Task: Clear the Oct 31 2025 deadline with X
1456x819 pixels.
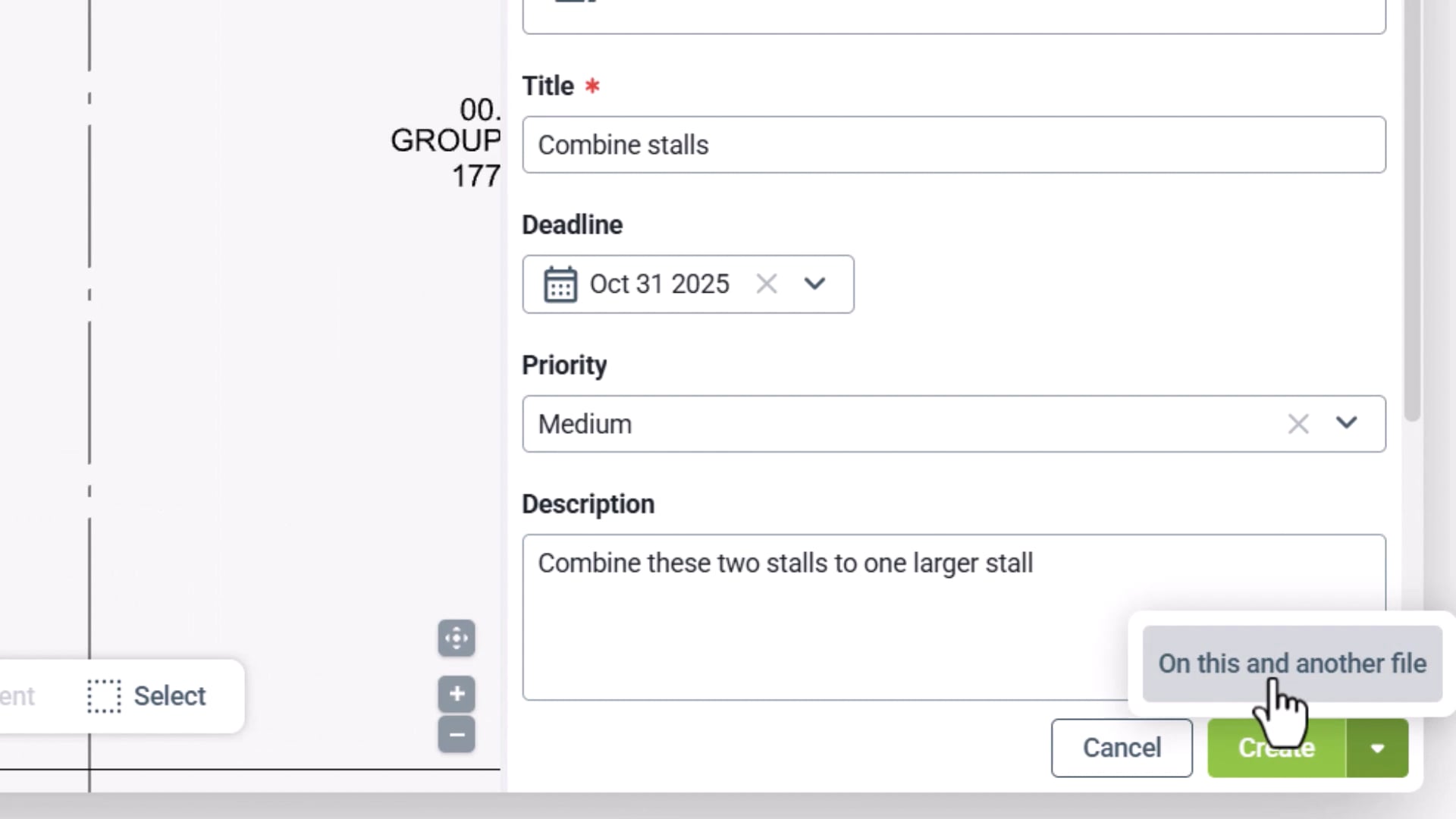Action: click(x=766, y=284)
